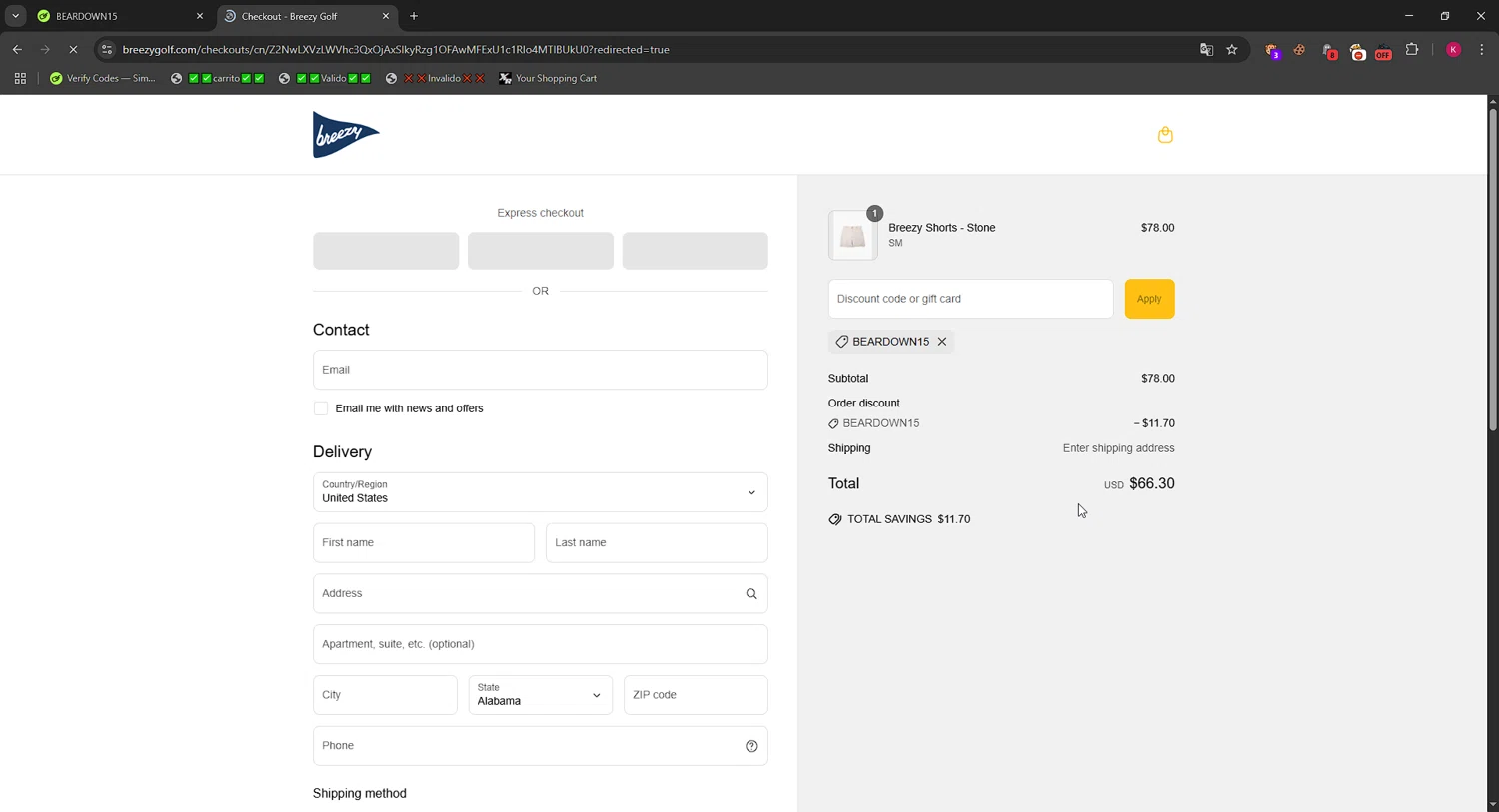Open the Valido bookmark
This screenshot has height=812, width=1499.
324,78
